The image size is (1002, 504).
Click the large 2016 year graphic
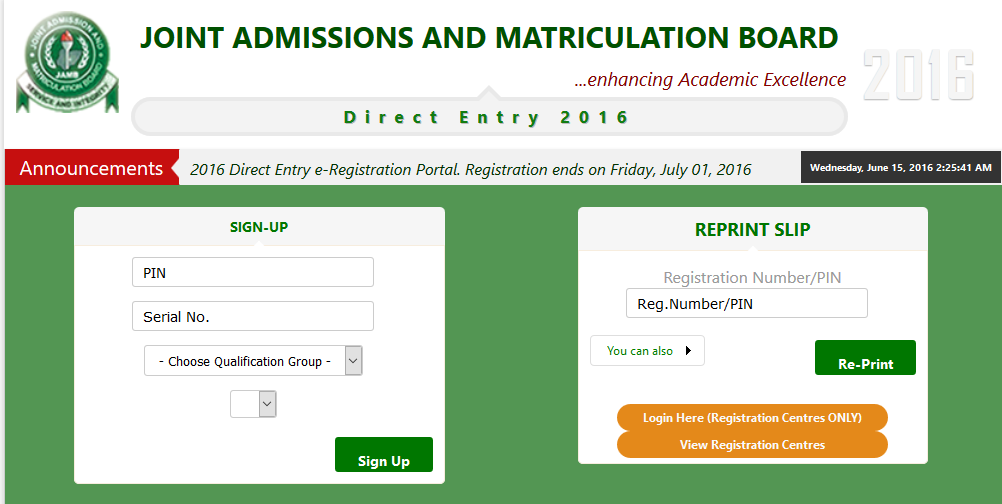coord(919,75)
